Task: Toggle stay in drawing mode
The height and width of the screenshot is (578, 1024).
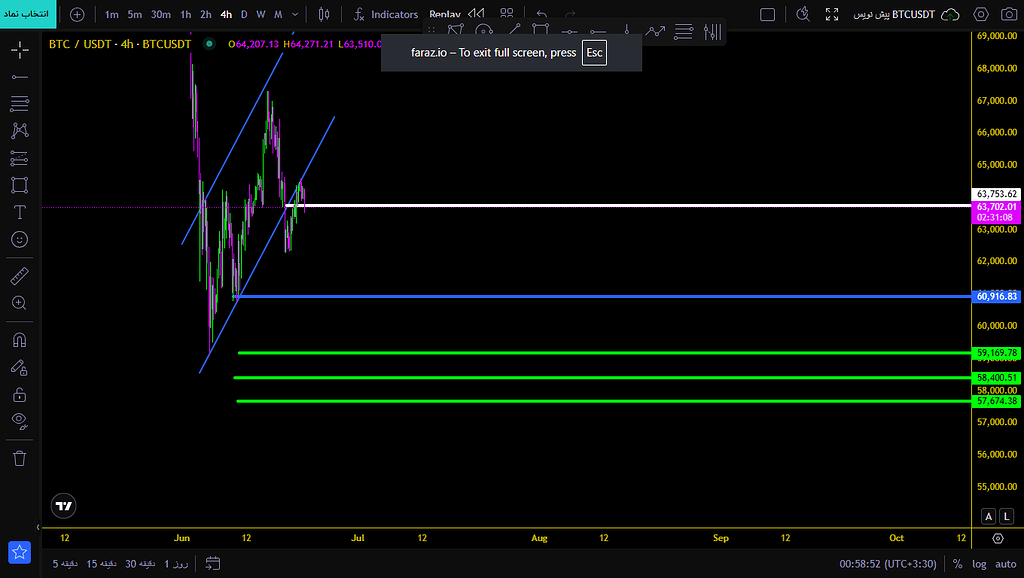Action: (x=20, y=368)
